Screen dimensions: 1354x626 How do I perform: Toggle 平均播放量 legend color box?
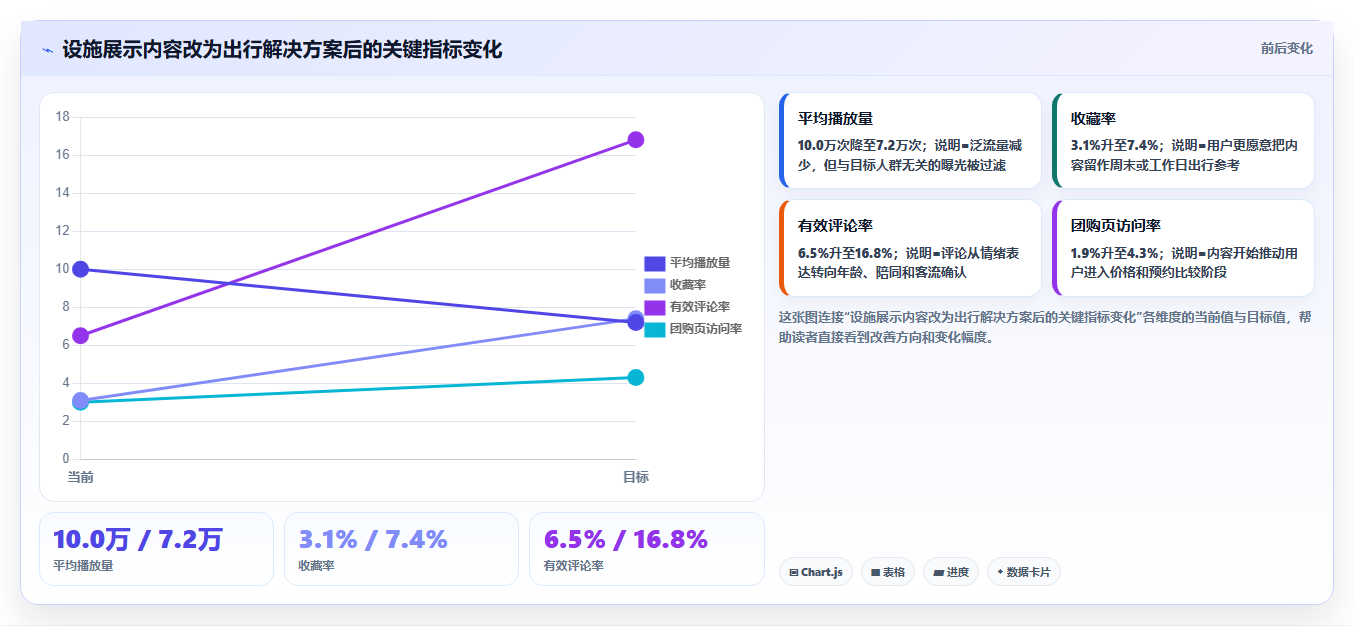point(654,263)
